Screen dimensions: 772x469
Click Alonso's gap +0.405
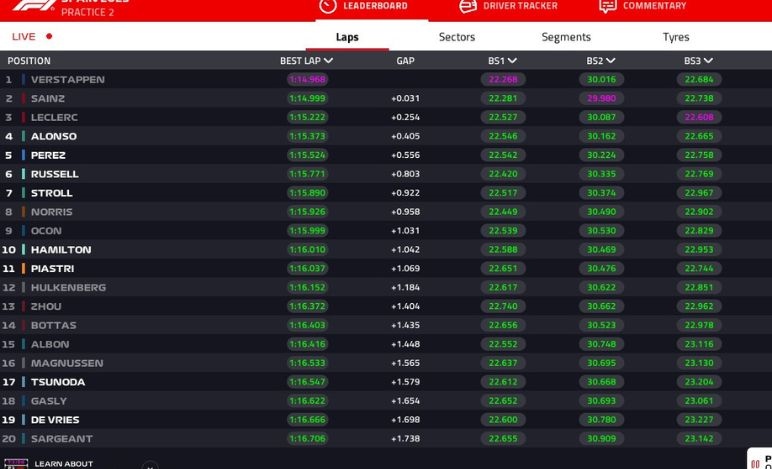click(x=405, y=136)
